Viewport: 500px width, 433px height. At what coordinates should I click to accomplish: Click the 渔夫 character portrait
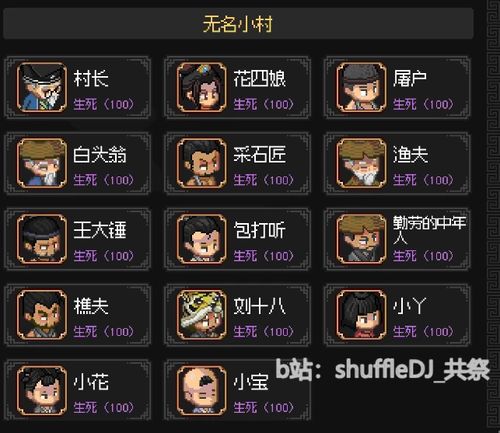pos(361,163)
